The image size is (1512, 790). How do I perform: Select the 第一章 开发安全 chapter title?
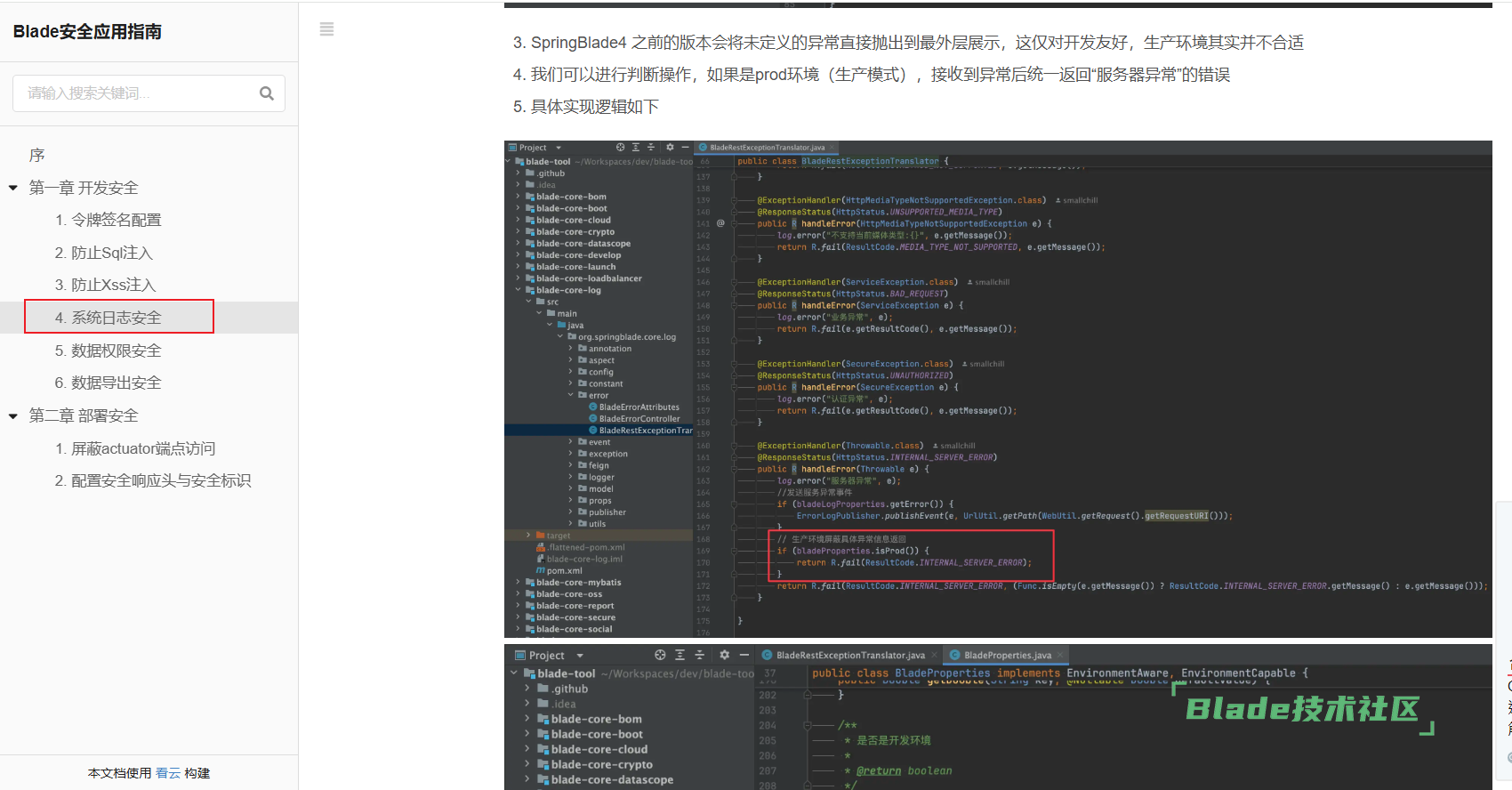[x=84, y=188]
